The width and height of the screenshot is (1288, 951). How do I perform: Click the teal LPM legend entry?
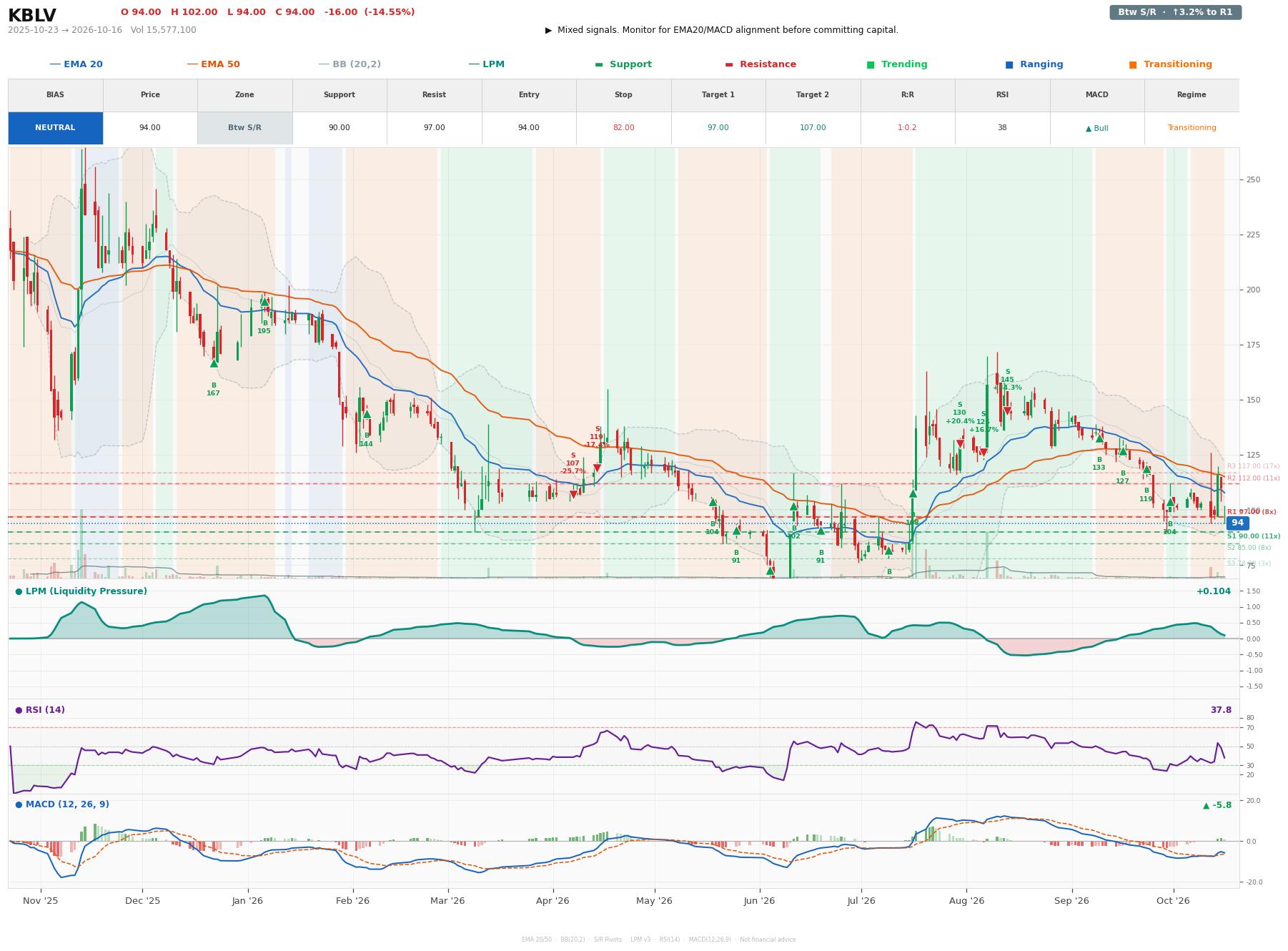tap(486, 64)
